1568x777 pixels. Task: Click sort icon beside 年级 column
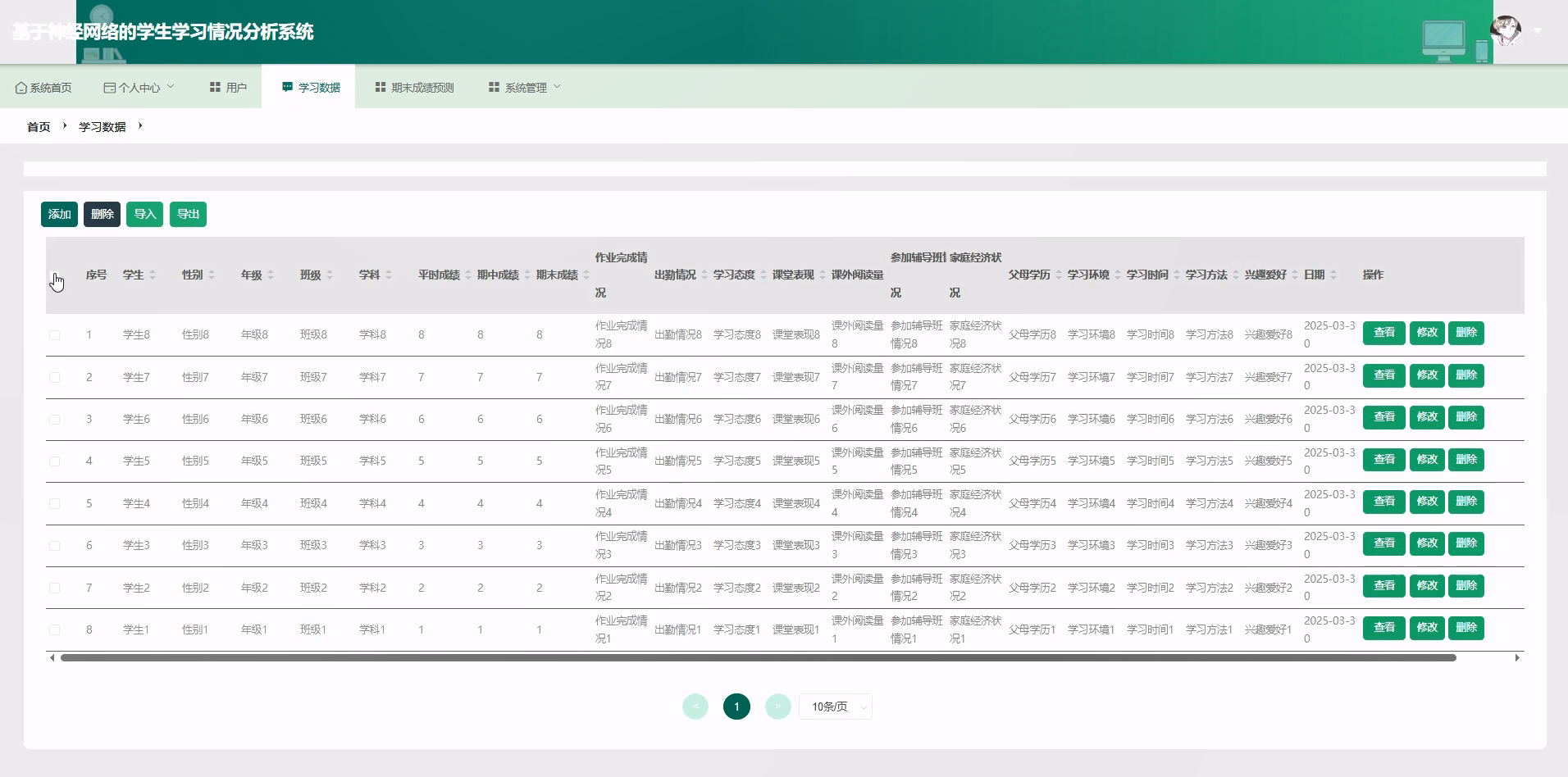coord(271,275)
